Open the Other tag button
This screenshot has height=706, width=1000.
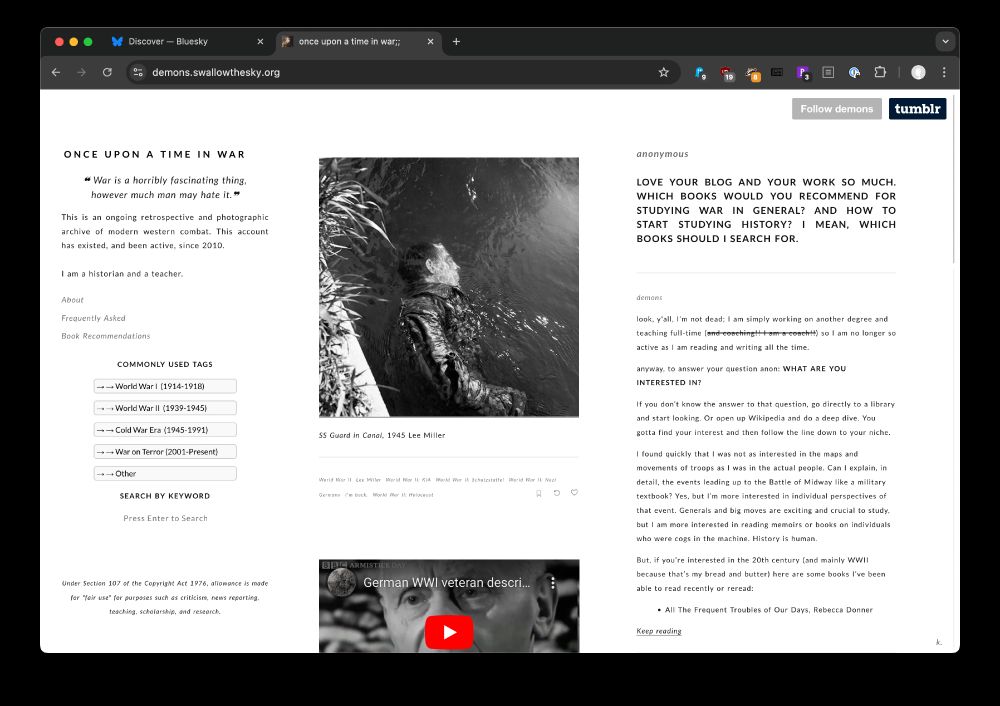pyautogui.click(x=165, y=473)
